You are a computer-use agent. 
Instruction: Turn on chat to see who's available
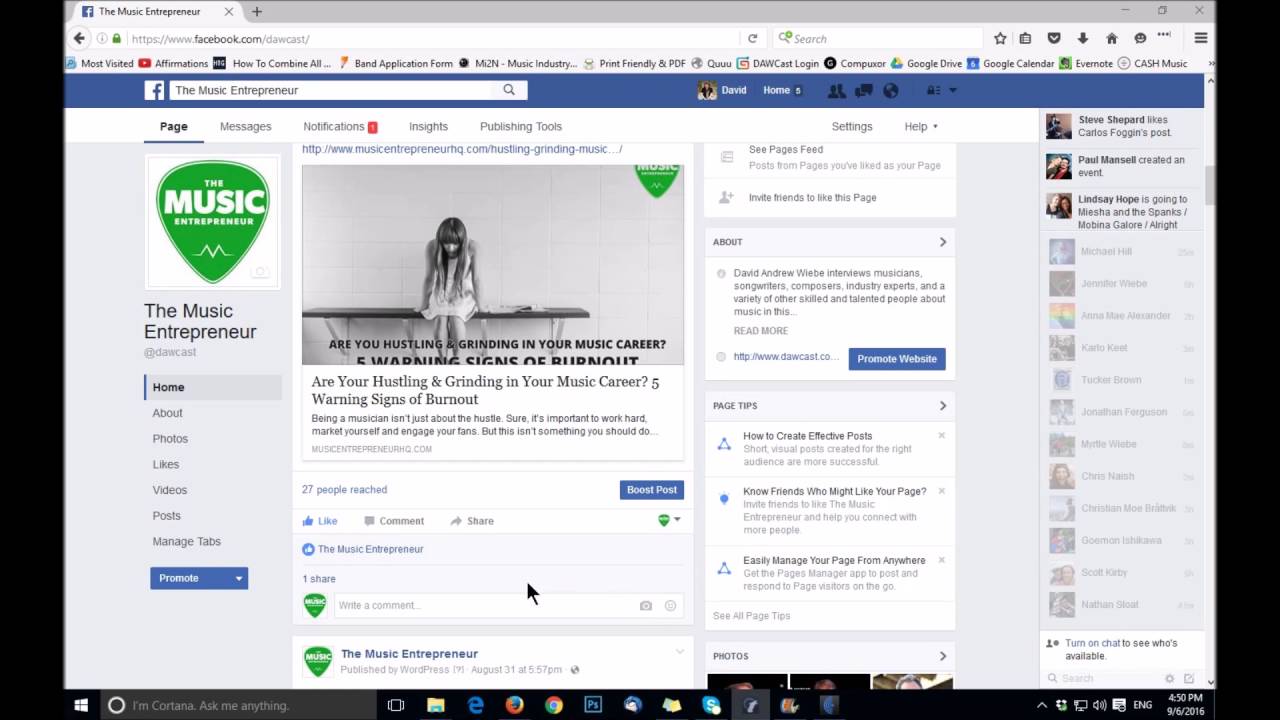1110,643
